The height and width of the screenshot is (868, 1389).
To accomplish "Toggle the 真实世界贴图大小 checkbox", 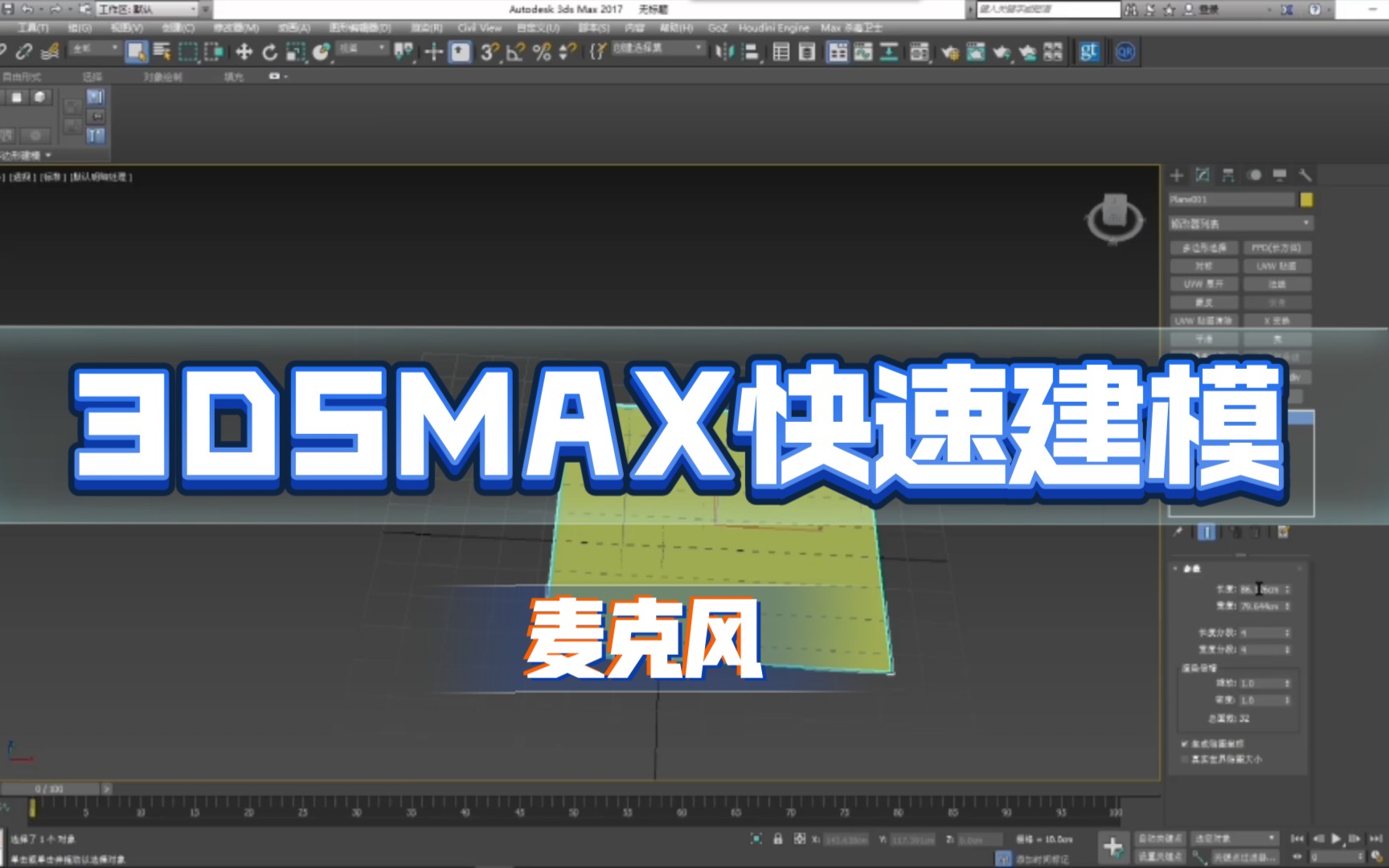I will [1185, 759].
